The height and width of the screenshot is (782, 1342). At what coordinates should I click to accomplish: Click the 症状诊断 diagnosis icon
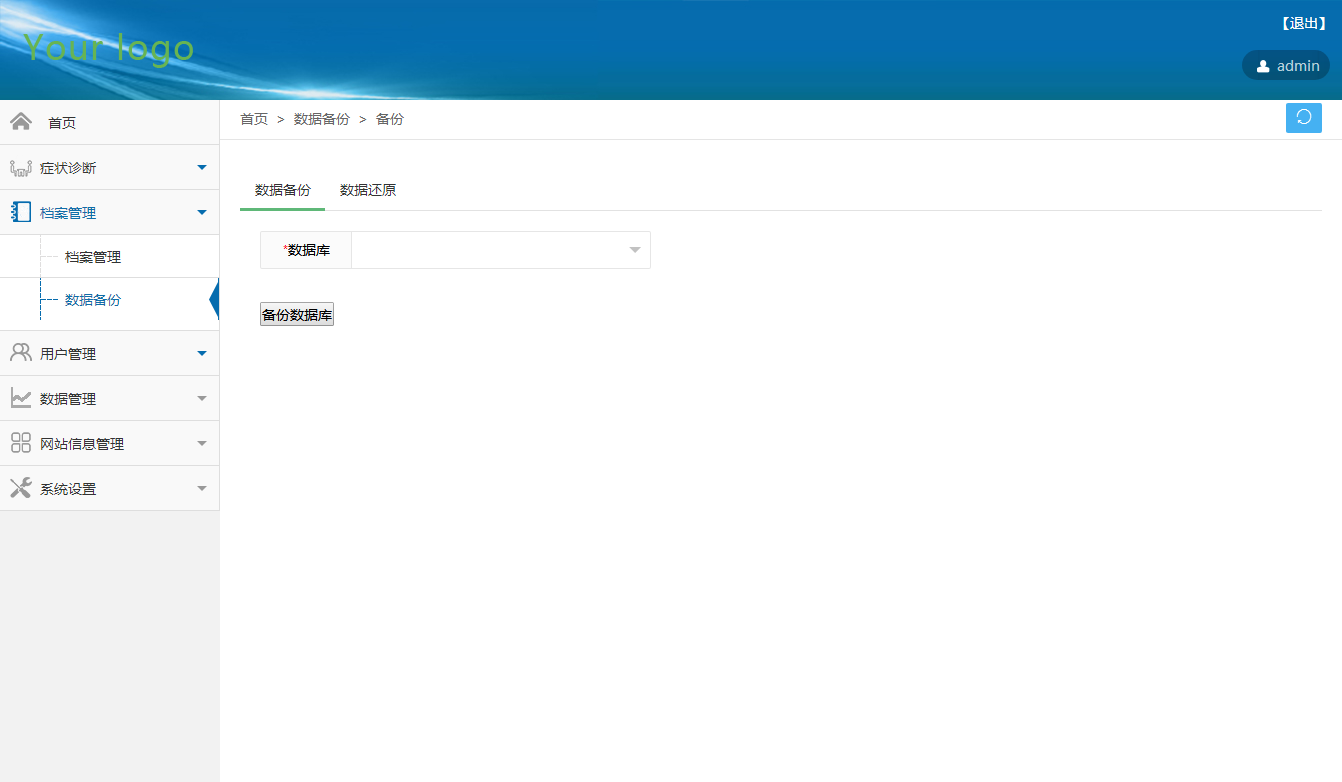click(x=21, y=168)
